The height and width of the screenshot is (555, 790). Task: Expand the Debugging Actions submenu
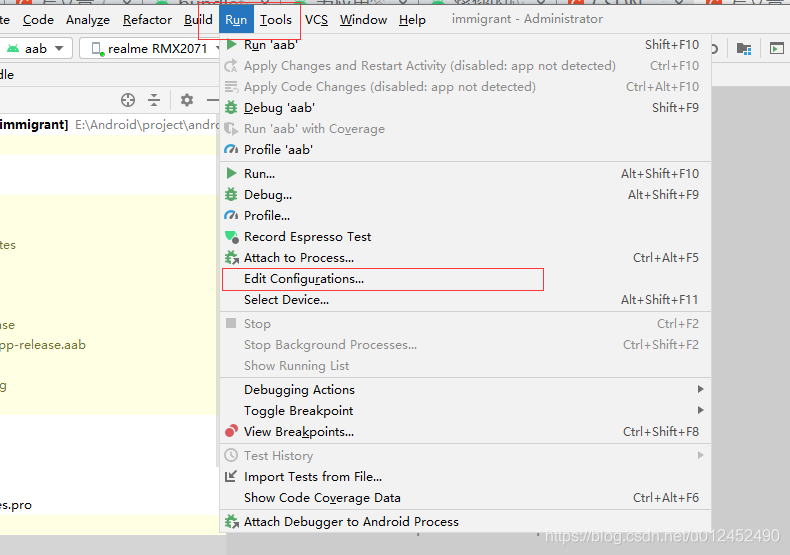(x=465, y=389)
